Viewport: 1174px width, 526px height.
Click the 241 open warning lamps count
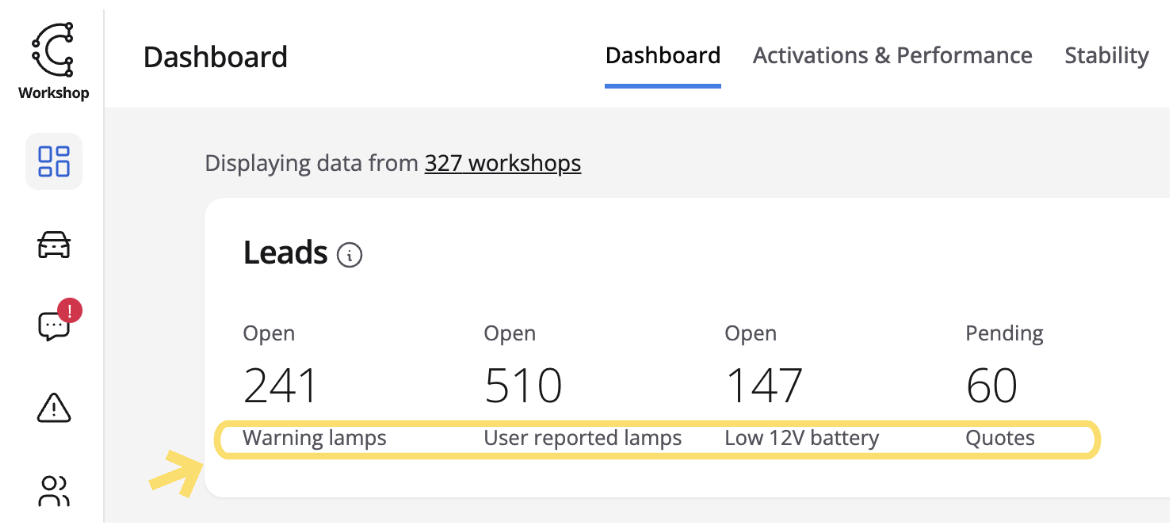coord(280,386)
